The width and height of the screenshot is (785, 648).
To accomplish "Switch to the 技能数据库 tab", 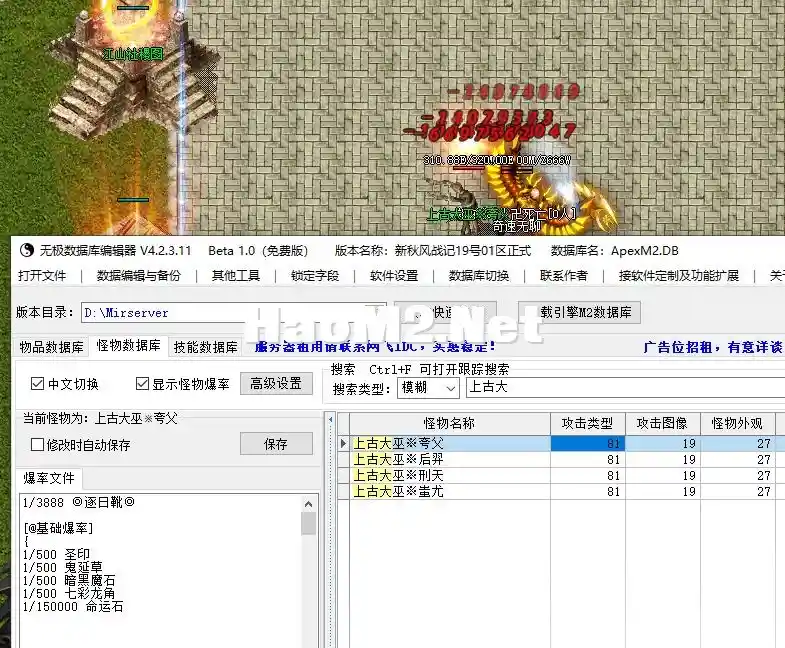I will [x=205, y=347].
